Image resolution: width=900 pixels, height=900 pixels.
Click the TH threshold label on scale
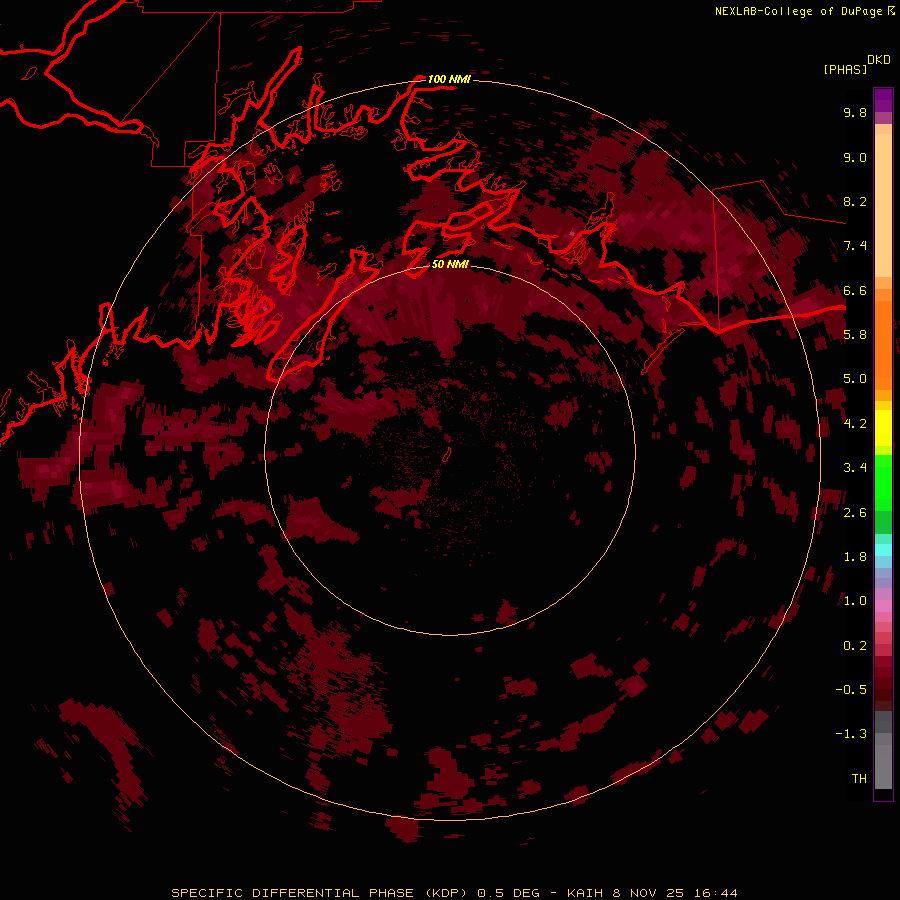[859, 779]
